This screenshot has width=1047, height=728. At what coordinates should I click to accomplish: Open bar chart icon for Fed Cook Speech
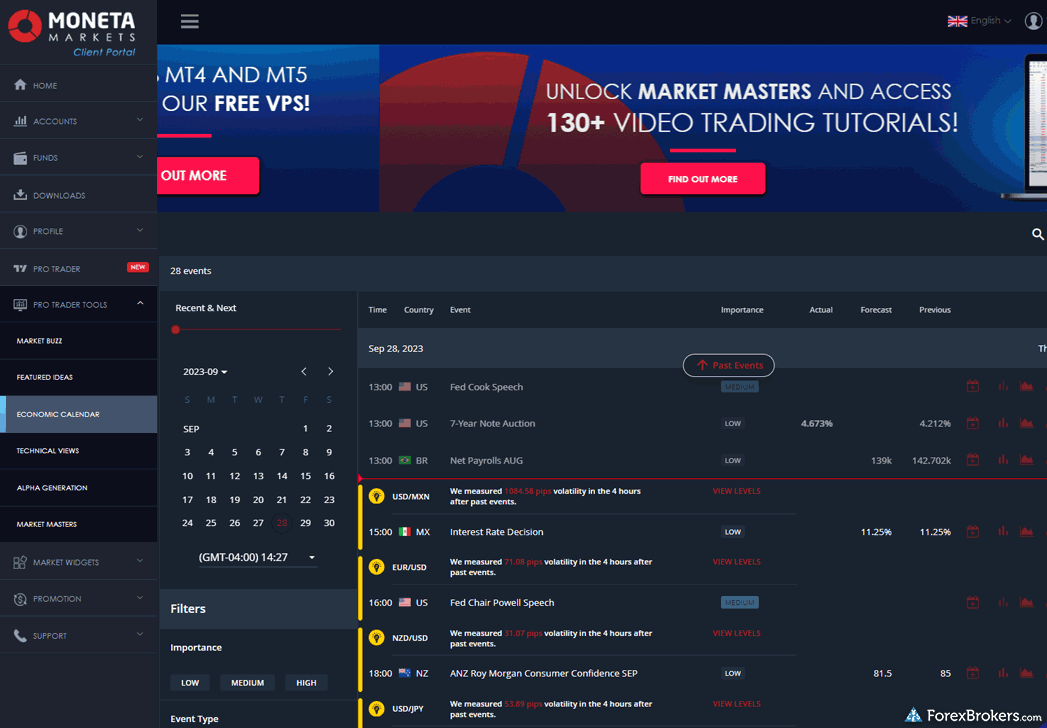tap(1003, 386)
